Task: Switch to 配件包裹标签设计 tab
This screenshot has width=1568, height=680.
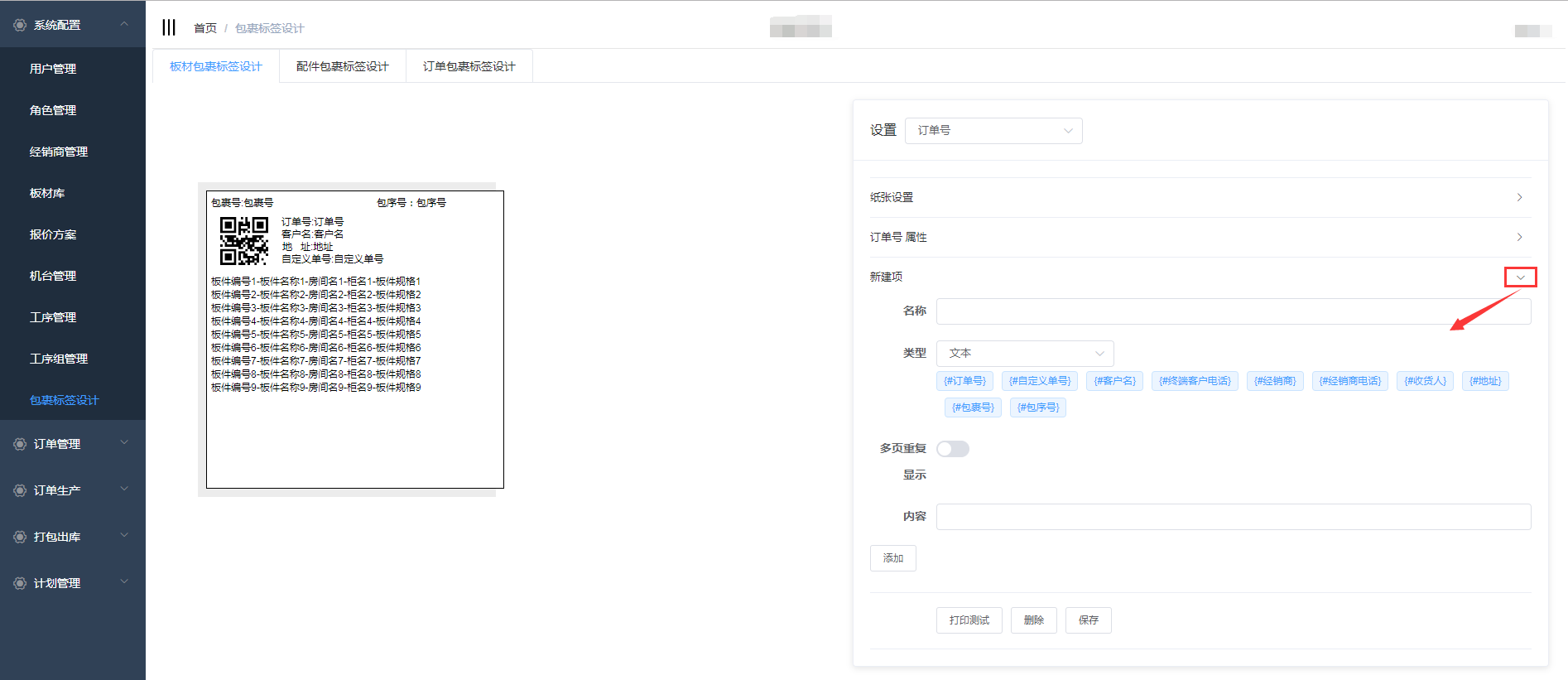Action: pyautogui.click(x=342, y=66)
